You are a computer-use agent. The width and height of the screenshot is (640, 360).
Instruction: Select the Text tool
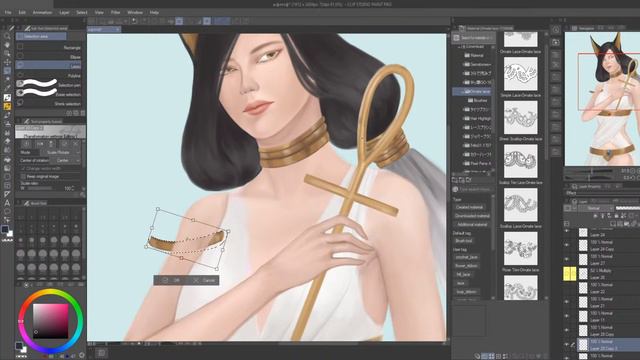coord(7,203)
